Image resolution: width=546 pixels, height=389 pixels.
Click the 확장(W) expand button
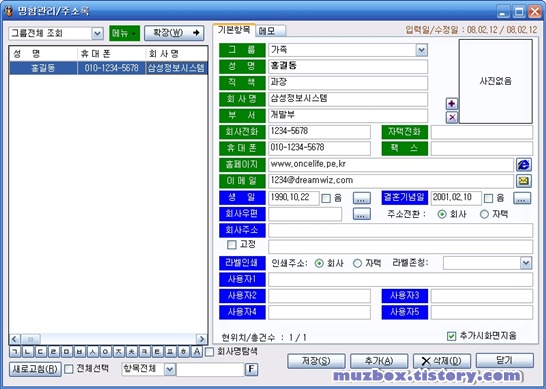click(174, 33)
